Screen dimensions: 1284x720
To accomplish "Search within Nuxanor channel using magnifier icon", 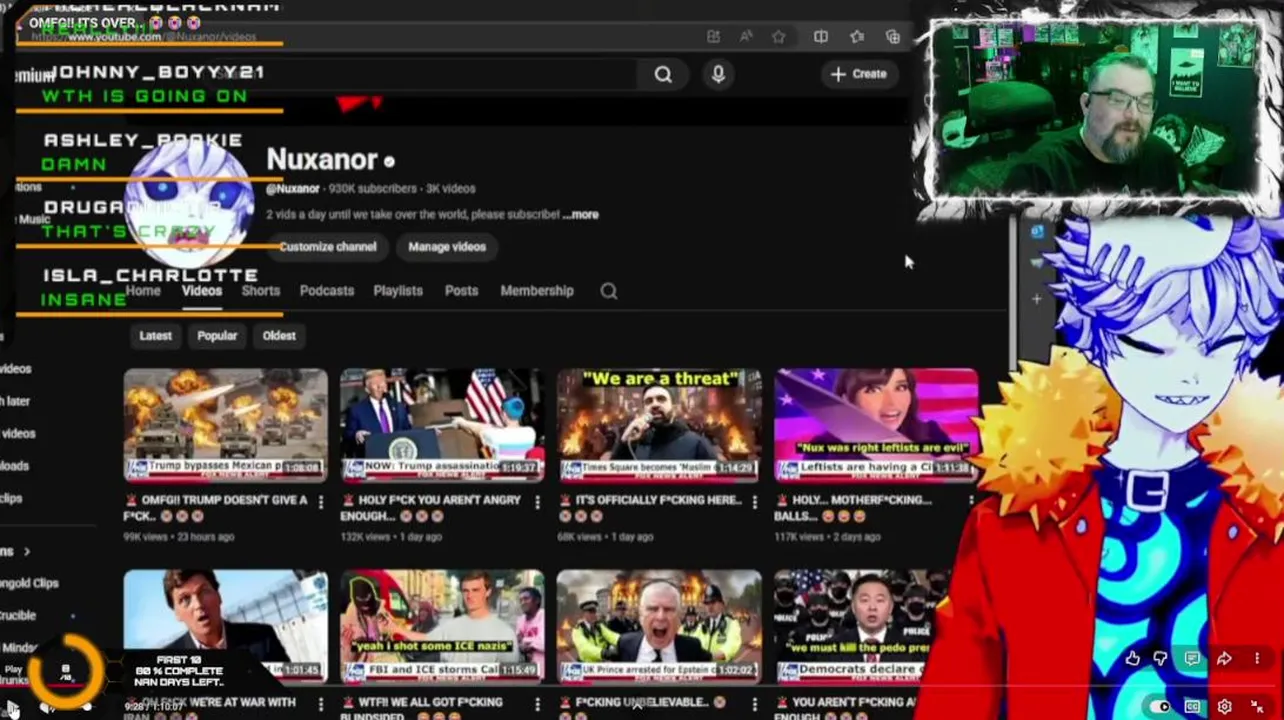I will pyautogui.click(x=609, y=291).
